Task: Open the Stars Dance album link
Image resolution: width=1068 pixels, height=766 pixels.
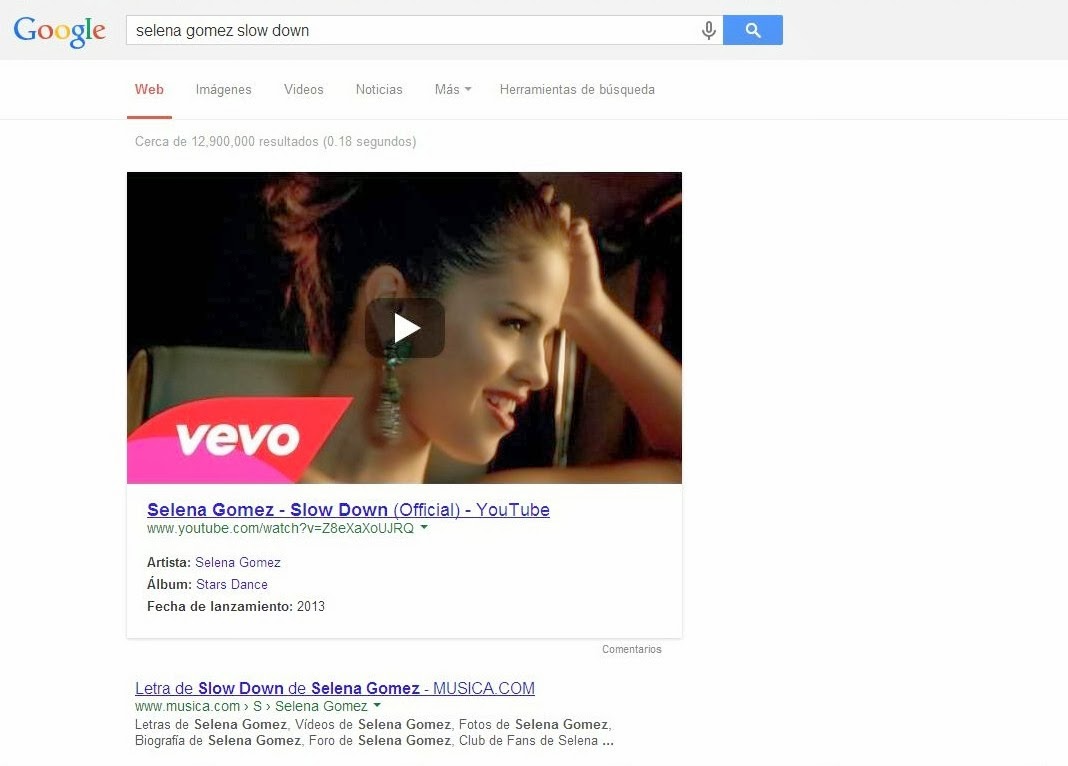Action: pyautogui.click(x=232, y=584)
